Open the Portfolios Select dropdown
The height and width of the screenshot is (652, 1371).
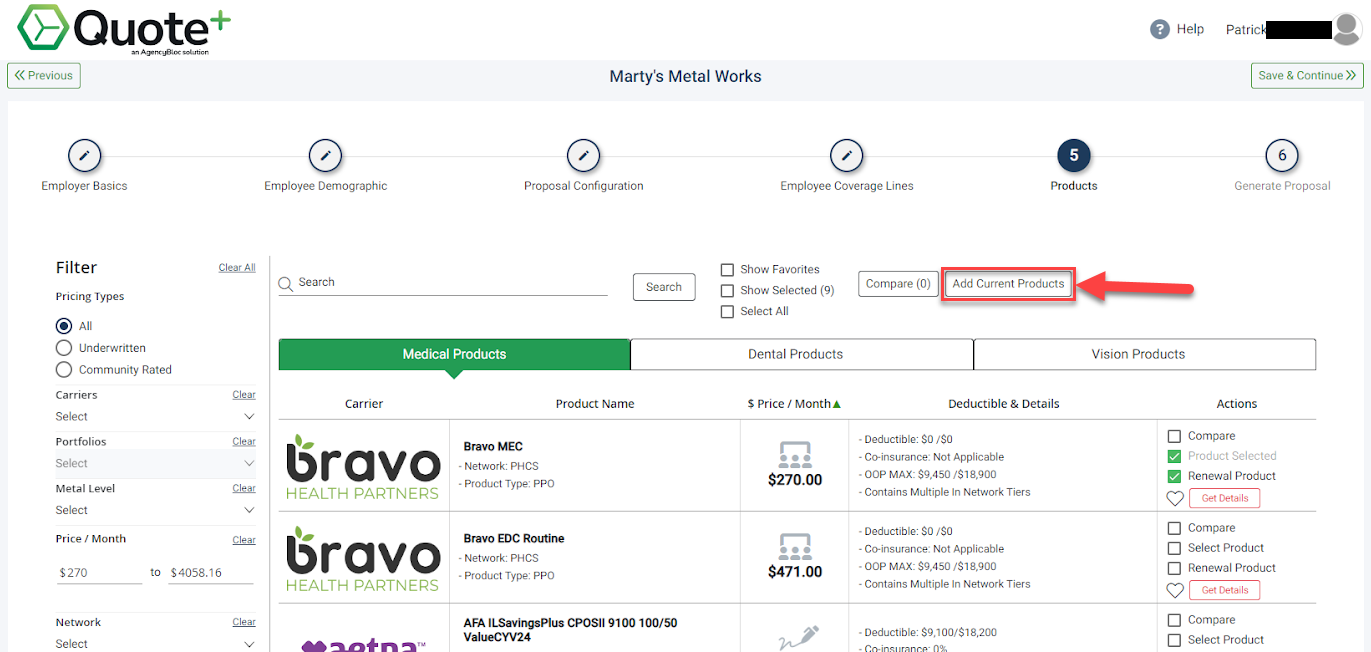[x=155, y=464]
